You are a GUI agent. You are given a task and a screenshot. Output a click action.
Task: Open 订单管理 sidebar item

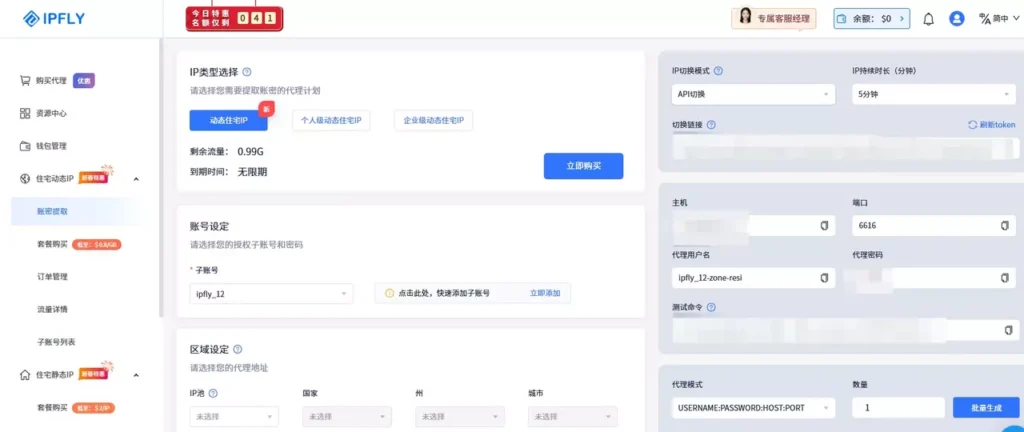[x=52, y=277]
